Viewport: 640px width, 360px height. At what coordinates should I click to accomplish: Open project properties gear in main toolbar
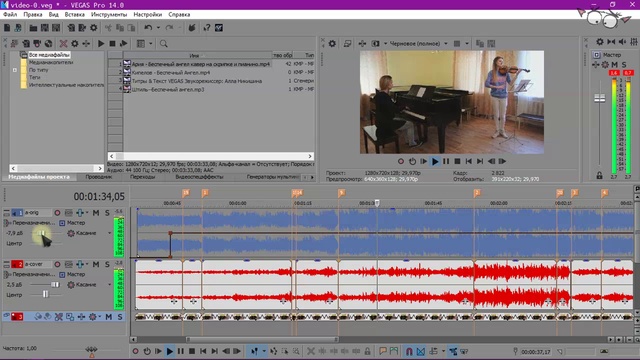[93, 28]
